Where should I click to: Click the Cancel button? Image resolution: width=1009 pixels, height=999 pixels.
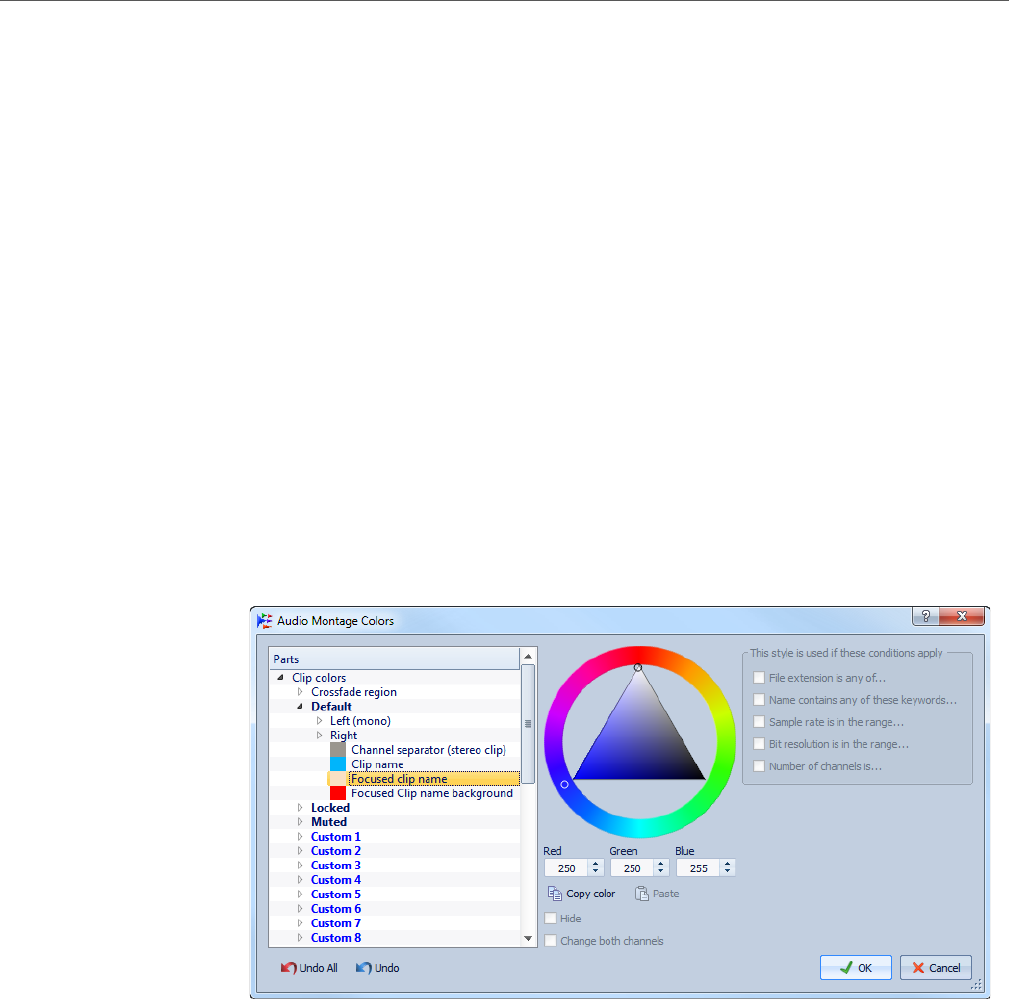936,967
